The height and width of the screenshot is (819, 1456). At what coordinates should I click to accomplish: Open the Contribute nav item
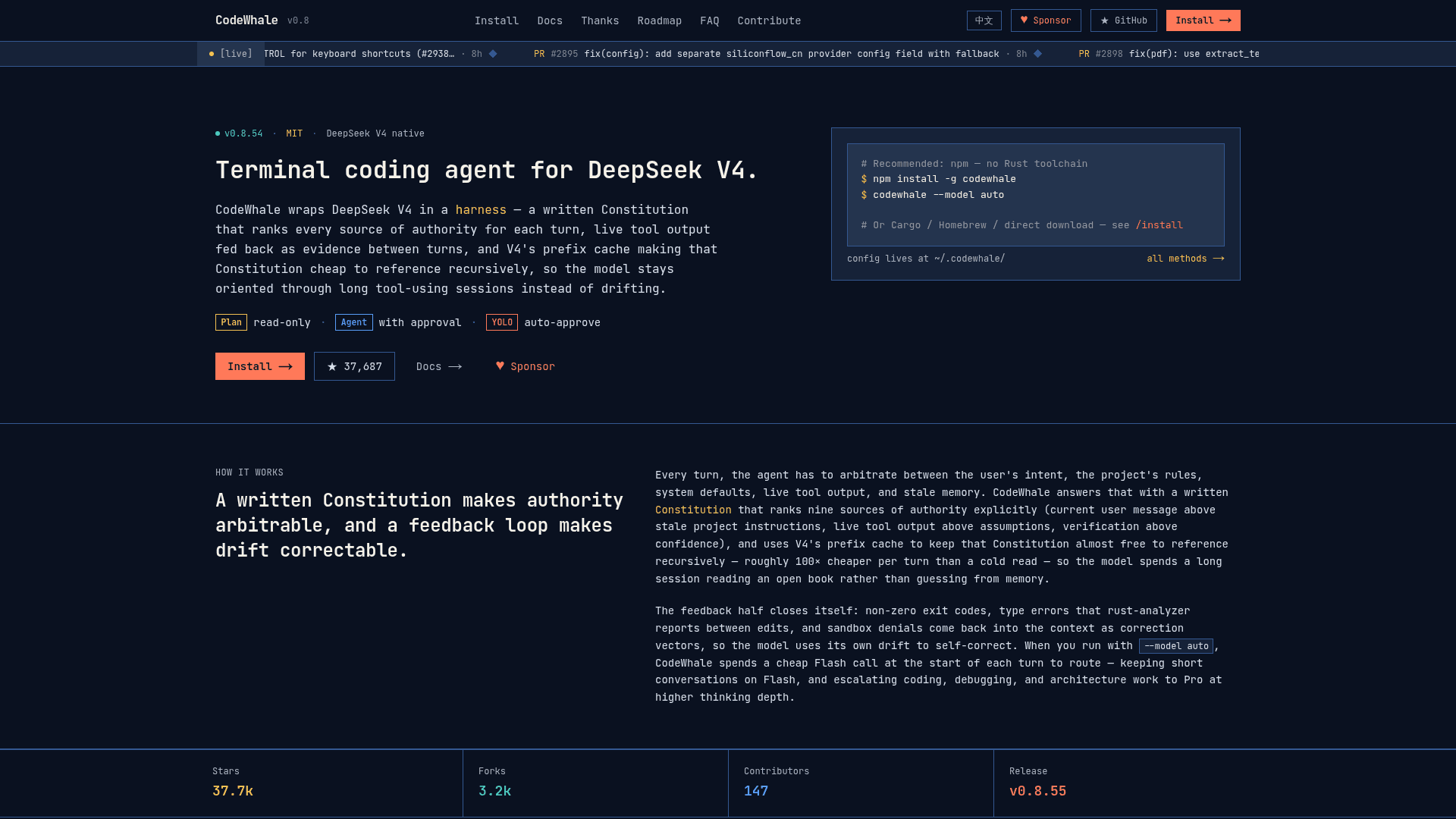[x=769, y=20]
